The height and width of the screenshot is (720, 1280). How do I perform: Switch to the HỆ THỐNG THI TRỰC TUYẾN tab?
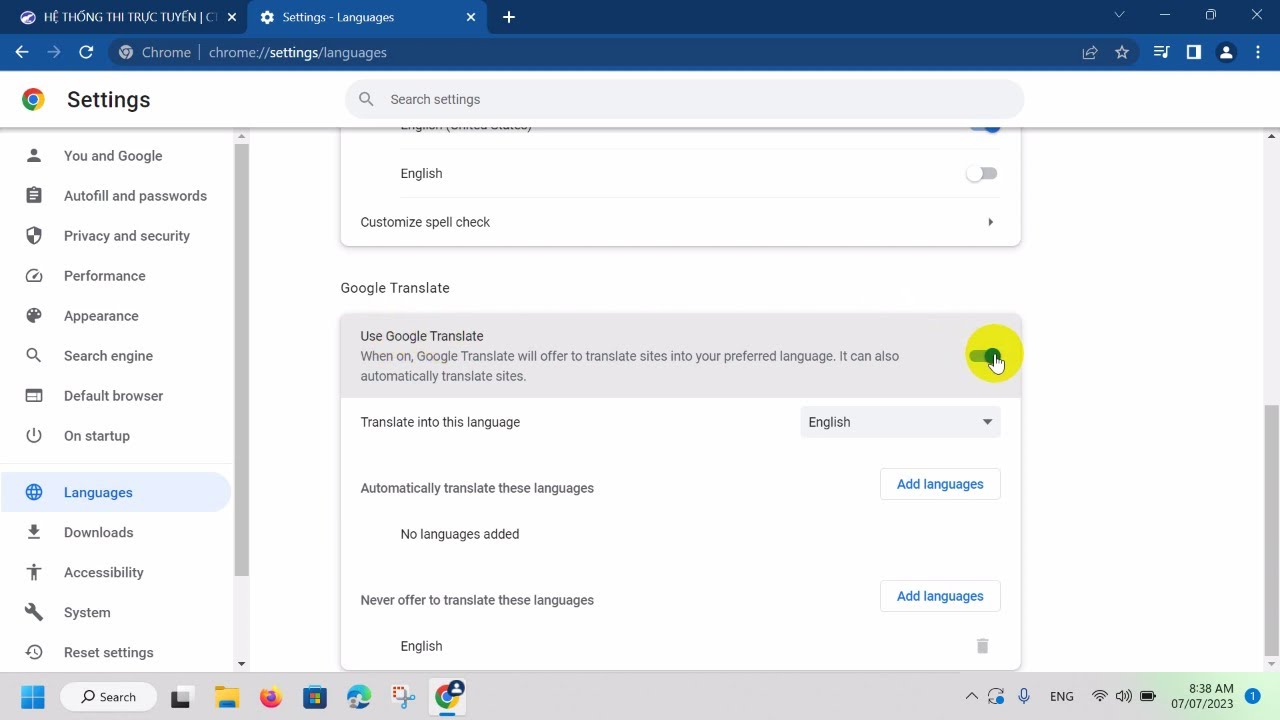point(126,17)
